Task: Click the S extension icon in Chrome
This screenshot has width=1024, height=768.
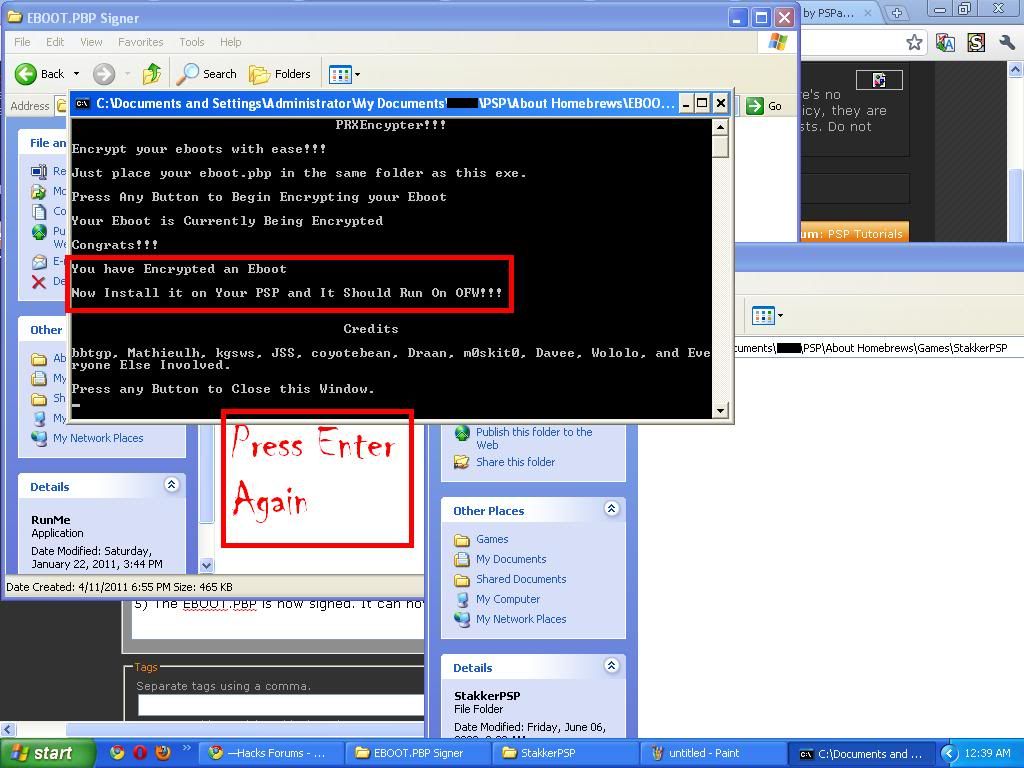Action: pyautogui.click(x=976, y=42)
